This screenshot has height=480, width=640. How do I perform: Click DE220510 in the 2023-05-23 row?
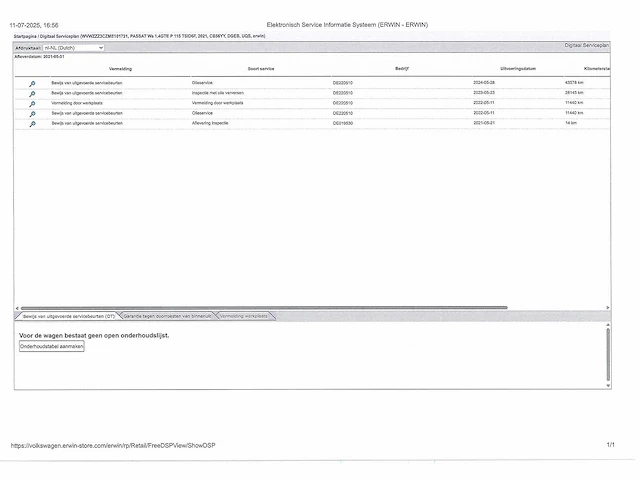(343, 93)
